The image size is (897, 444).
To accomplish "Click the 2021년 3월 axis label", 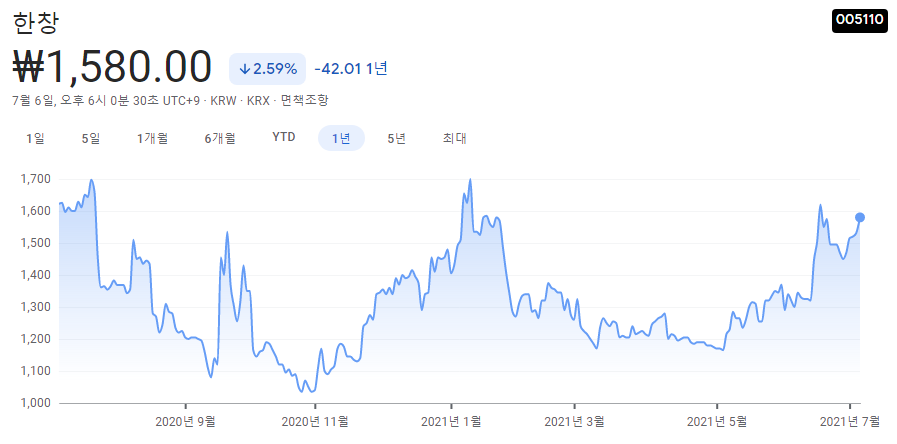I will (575, 422).
